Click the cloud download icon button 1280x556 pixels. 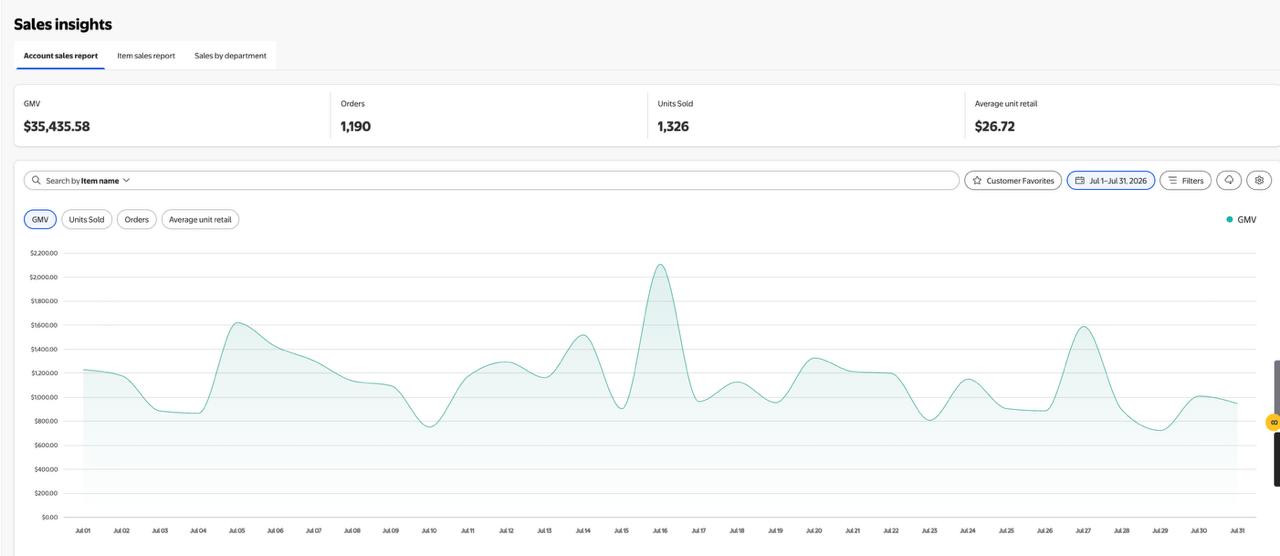click(x=1229, y=181)
